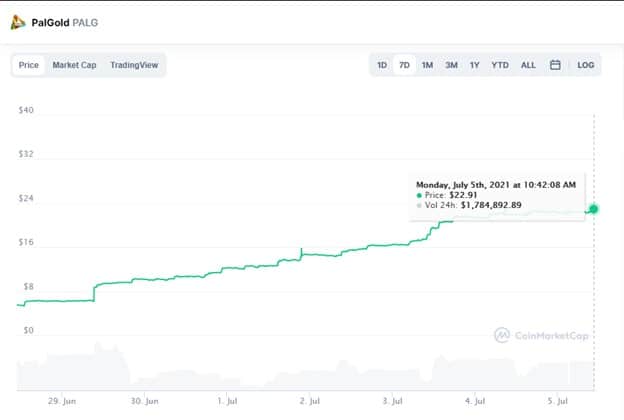The width and height of the screenshot is (624, 420).
Task: Click the tooltip price $22.91
Action: [x=463, y=195]
